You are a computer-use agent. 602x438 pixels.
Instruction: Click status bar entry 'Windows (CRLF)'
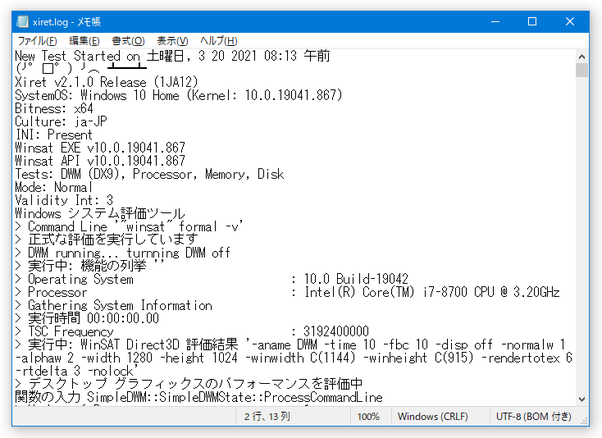click(x=433, y=417)
